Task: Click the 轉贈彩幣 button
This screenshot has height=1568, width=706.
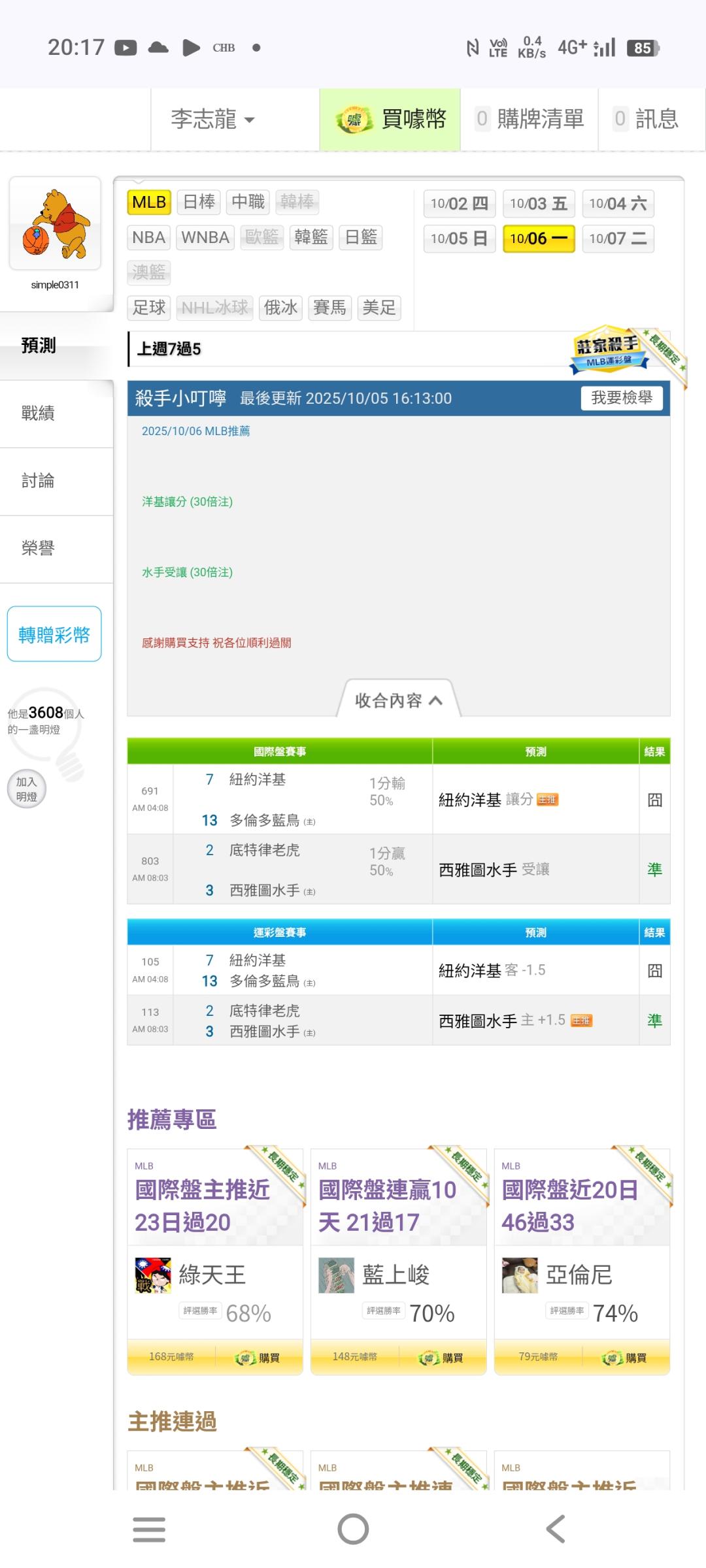Action: point(54,634)
